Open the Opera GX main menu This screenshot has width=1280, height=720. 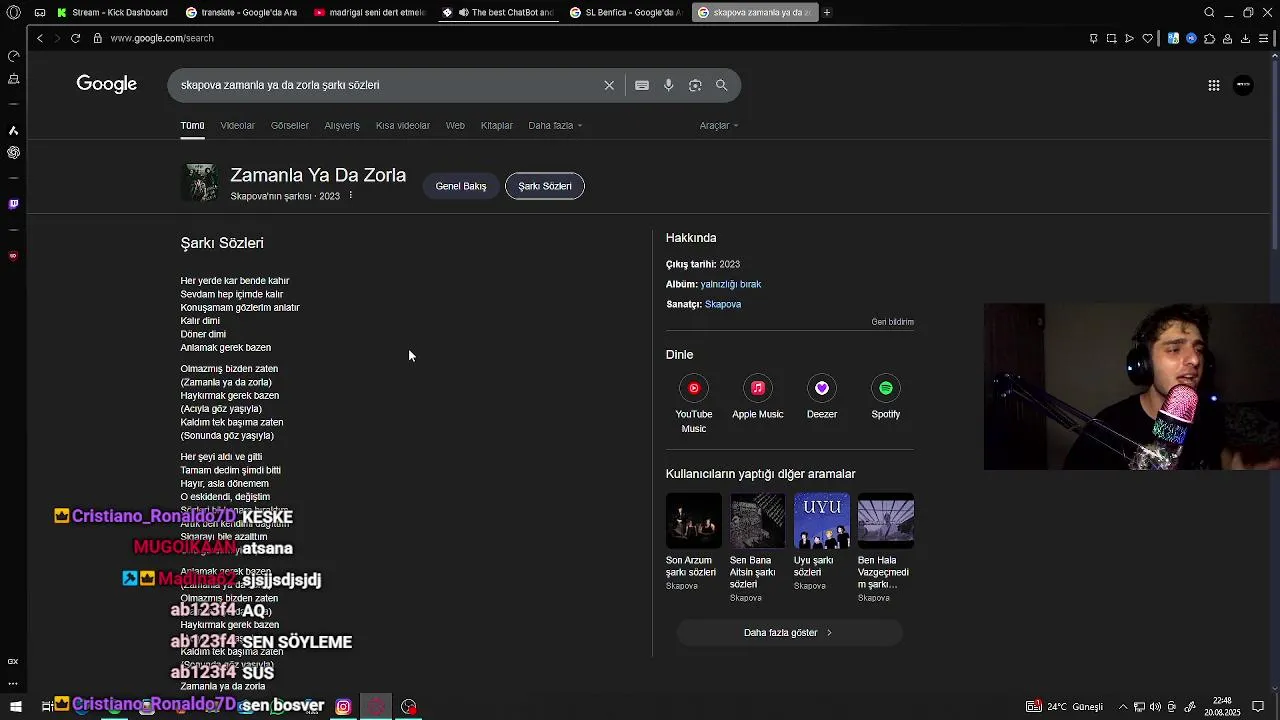point(13,12)
